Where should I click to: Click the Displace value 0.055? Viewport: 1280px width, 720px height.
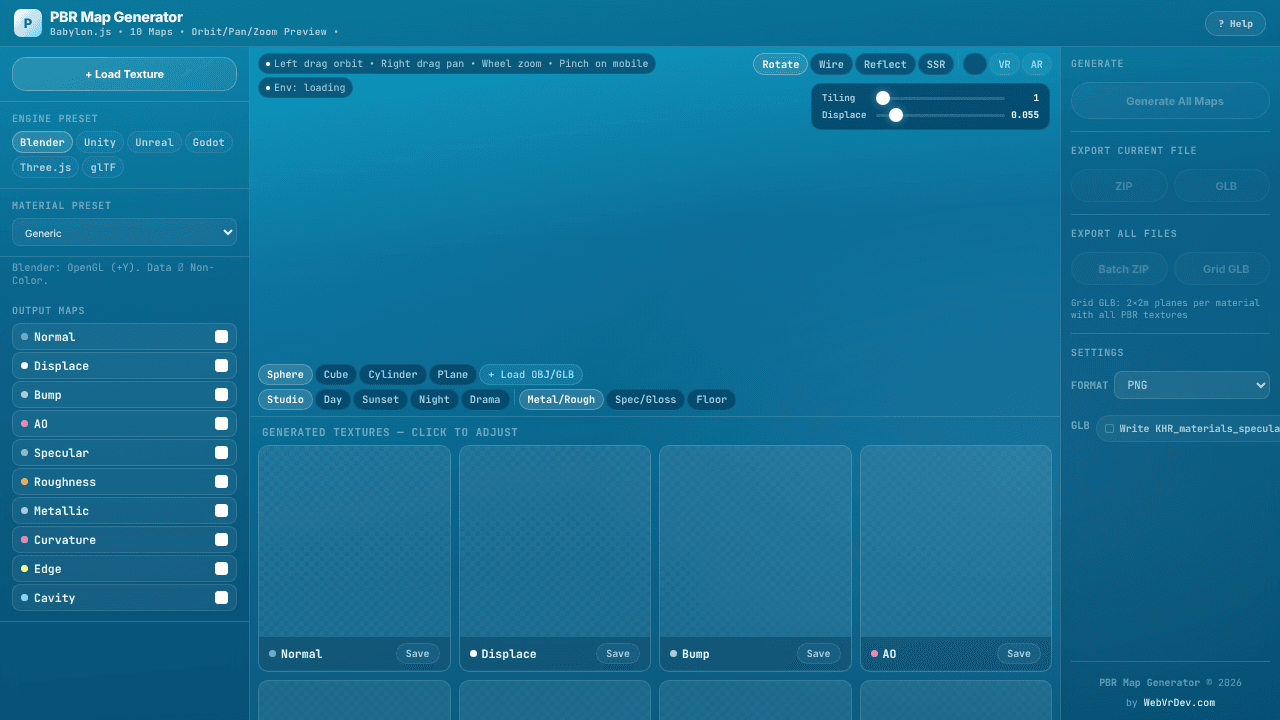coord(1025,115)
